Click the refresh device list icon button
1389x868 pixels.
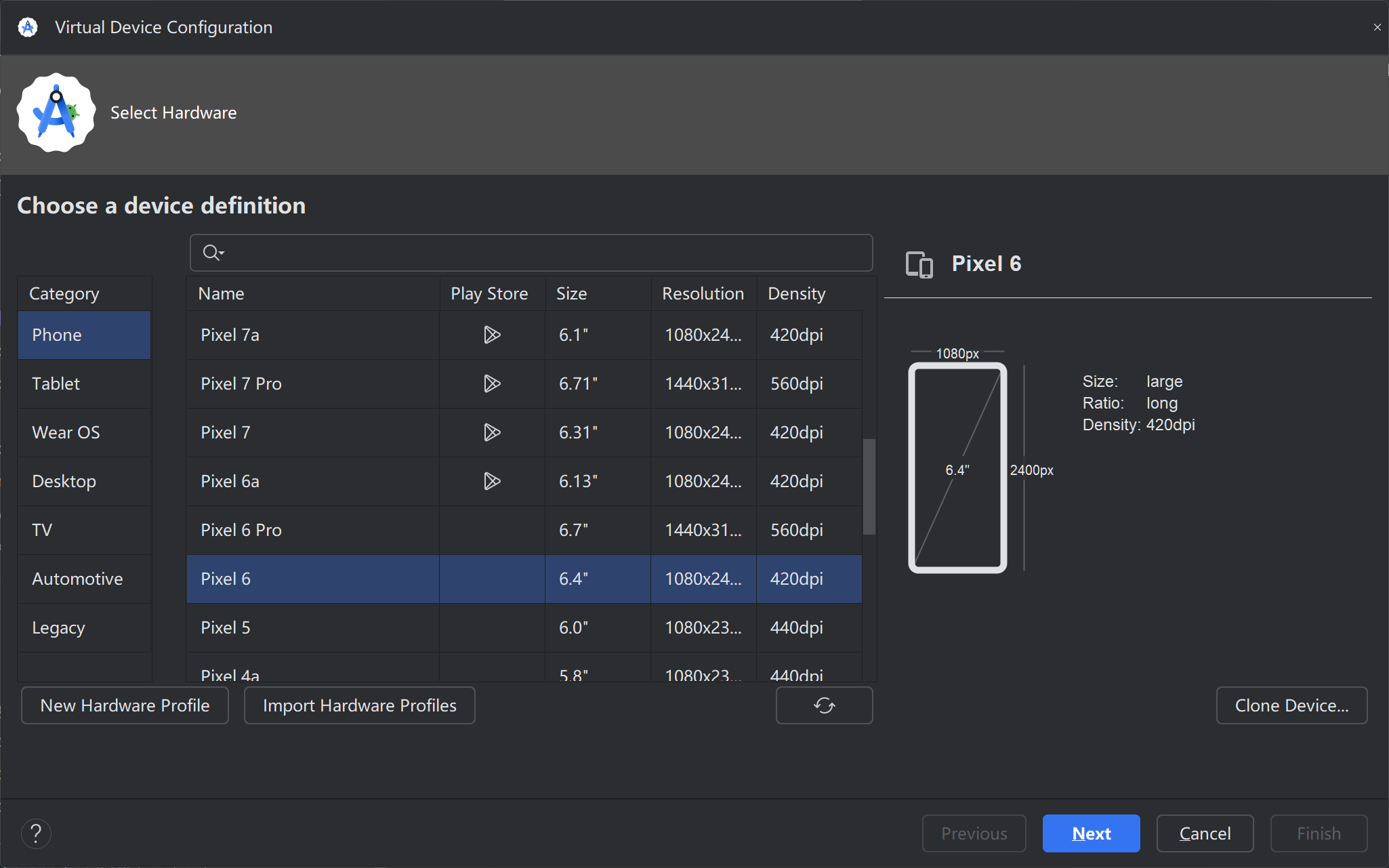pyautogui.click(x=824, y=705)
